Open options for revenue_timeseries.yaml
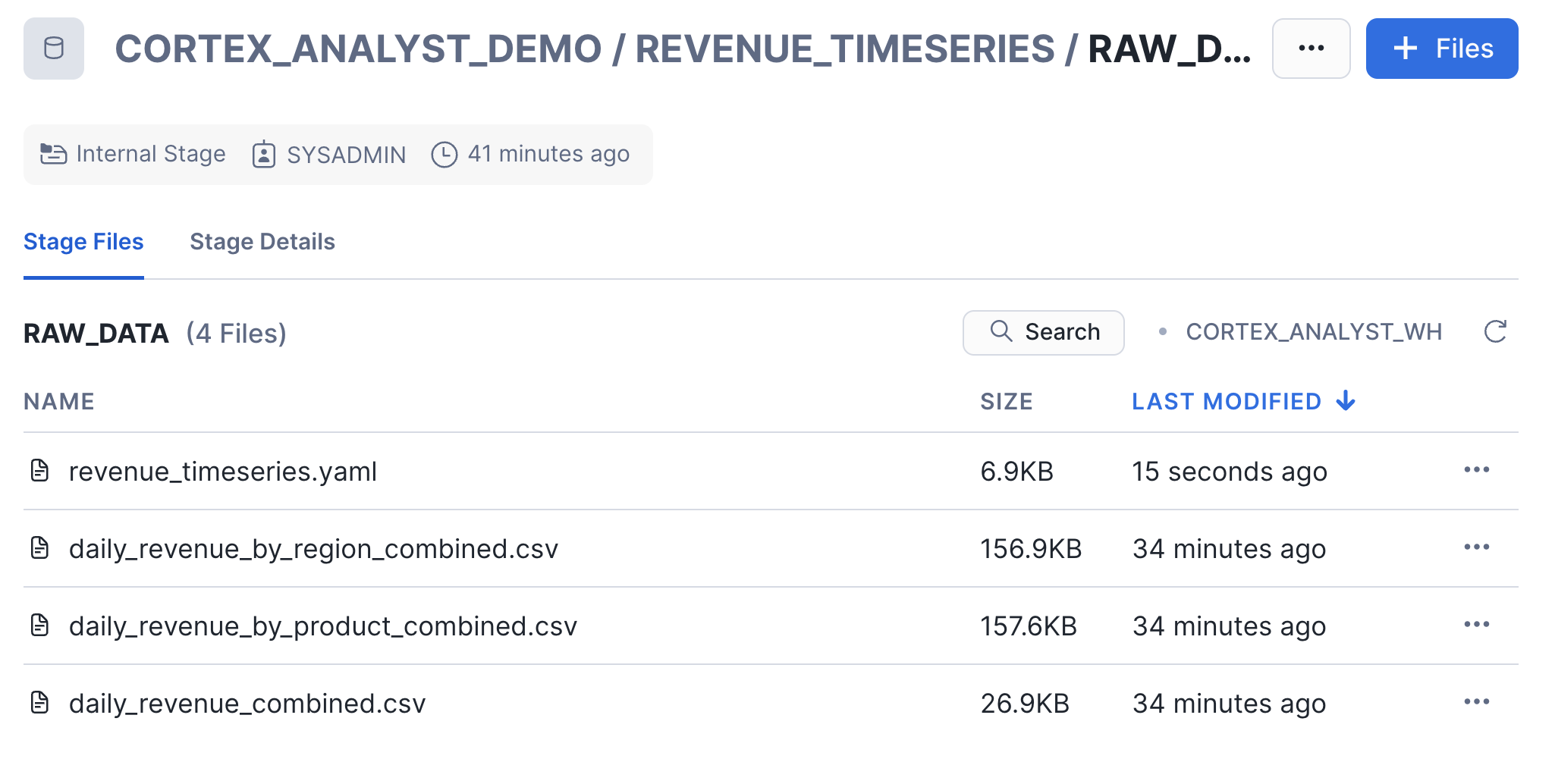1555x784 pixels. pyautogui.click(x=1476, y=471)
